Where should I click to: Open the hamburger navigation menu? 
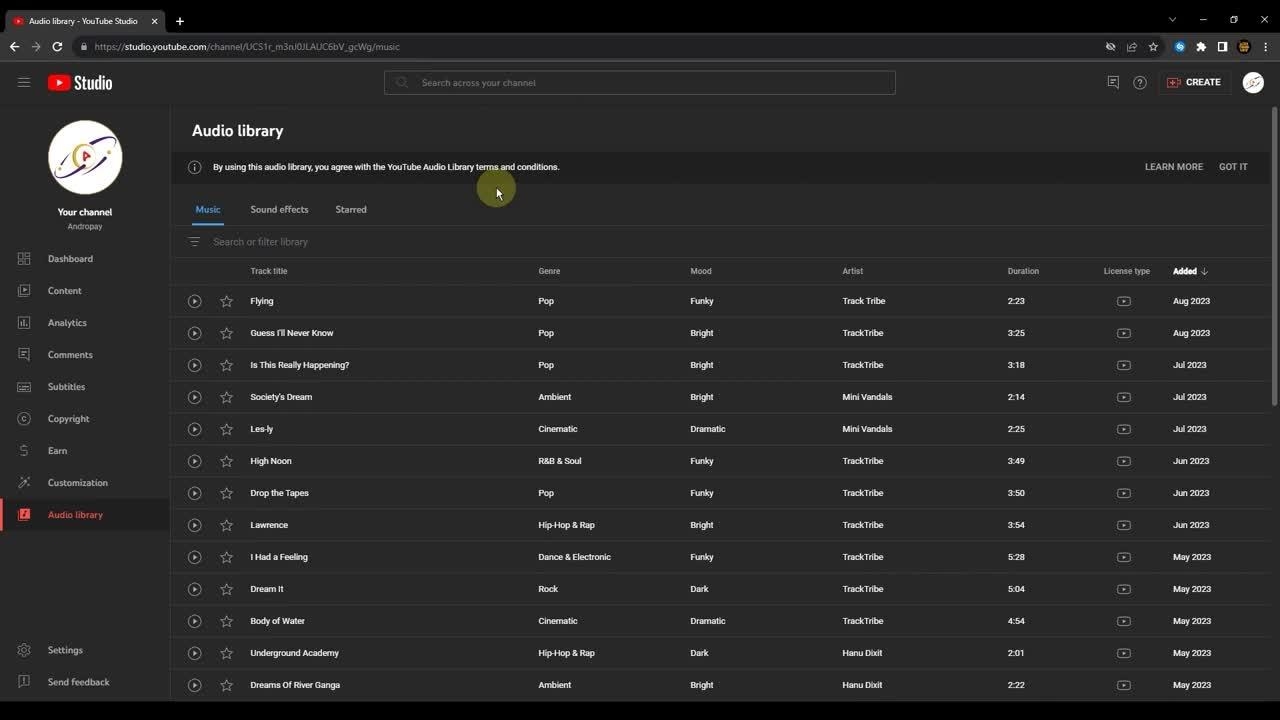24,83
